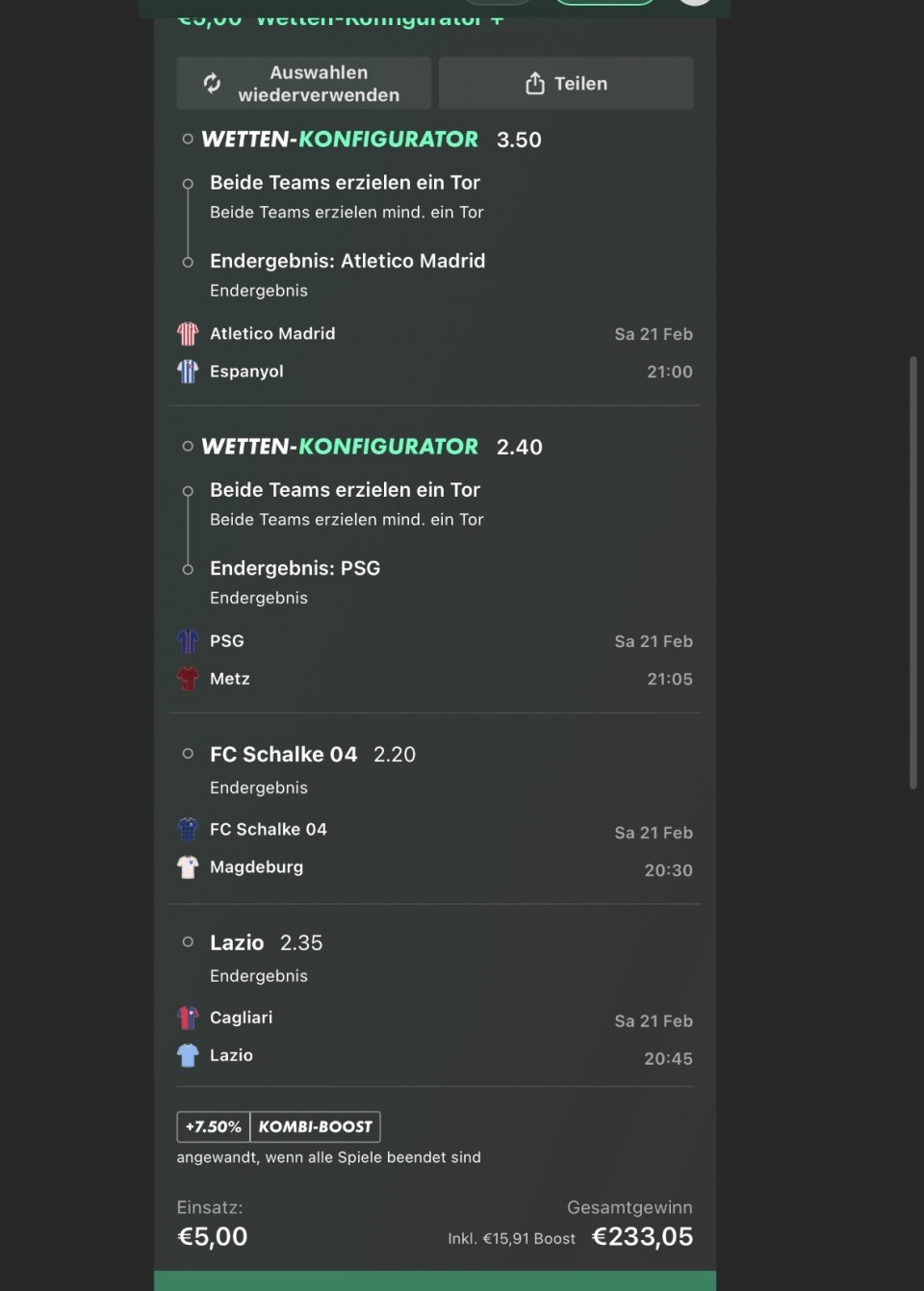Image resolution: width=924 pixels, height=1291 pixels.
Task: Select the circle marker beside Lazio 2.35
Action: tap(188, 942)
